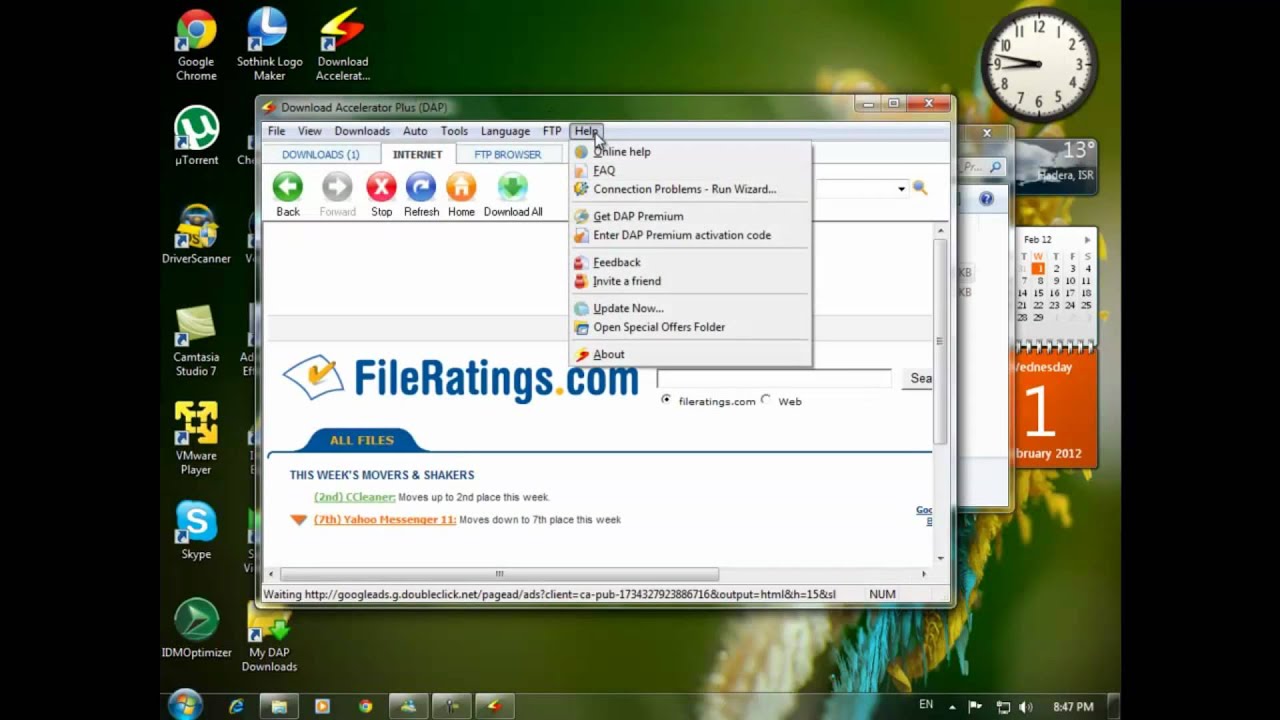Viewport: 1280px width, 720px height.
Task: Click the orange Home icon
Action: pos(461,187)
